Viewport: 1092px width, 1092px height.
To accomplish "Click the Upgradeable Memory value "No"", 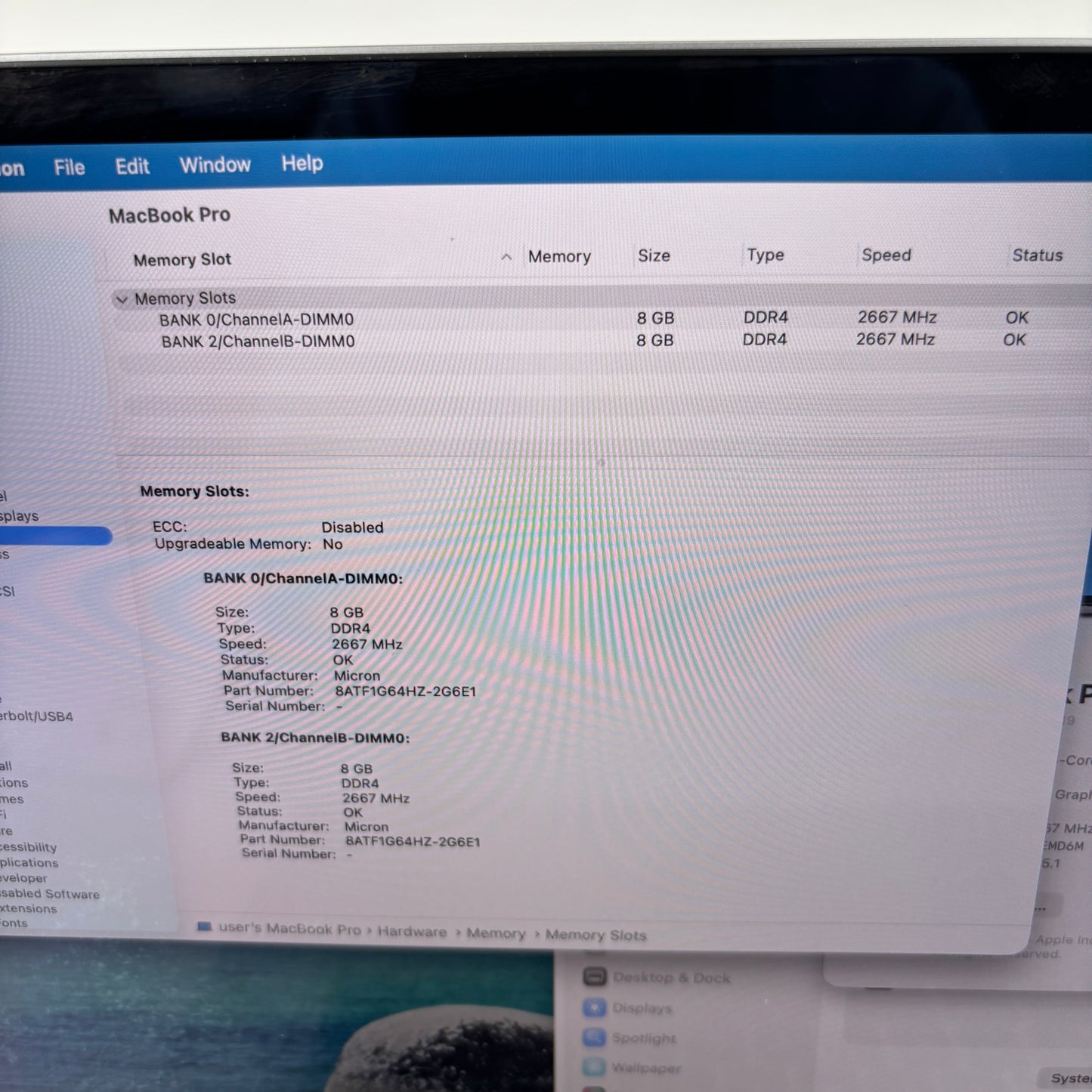I will point(333,544).
